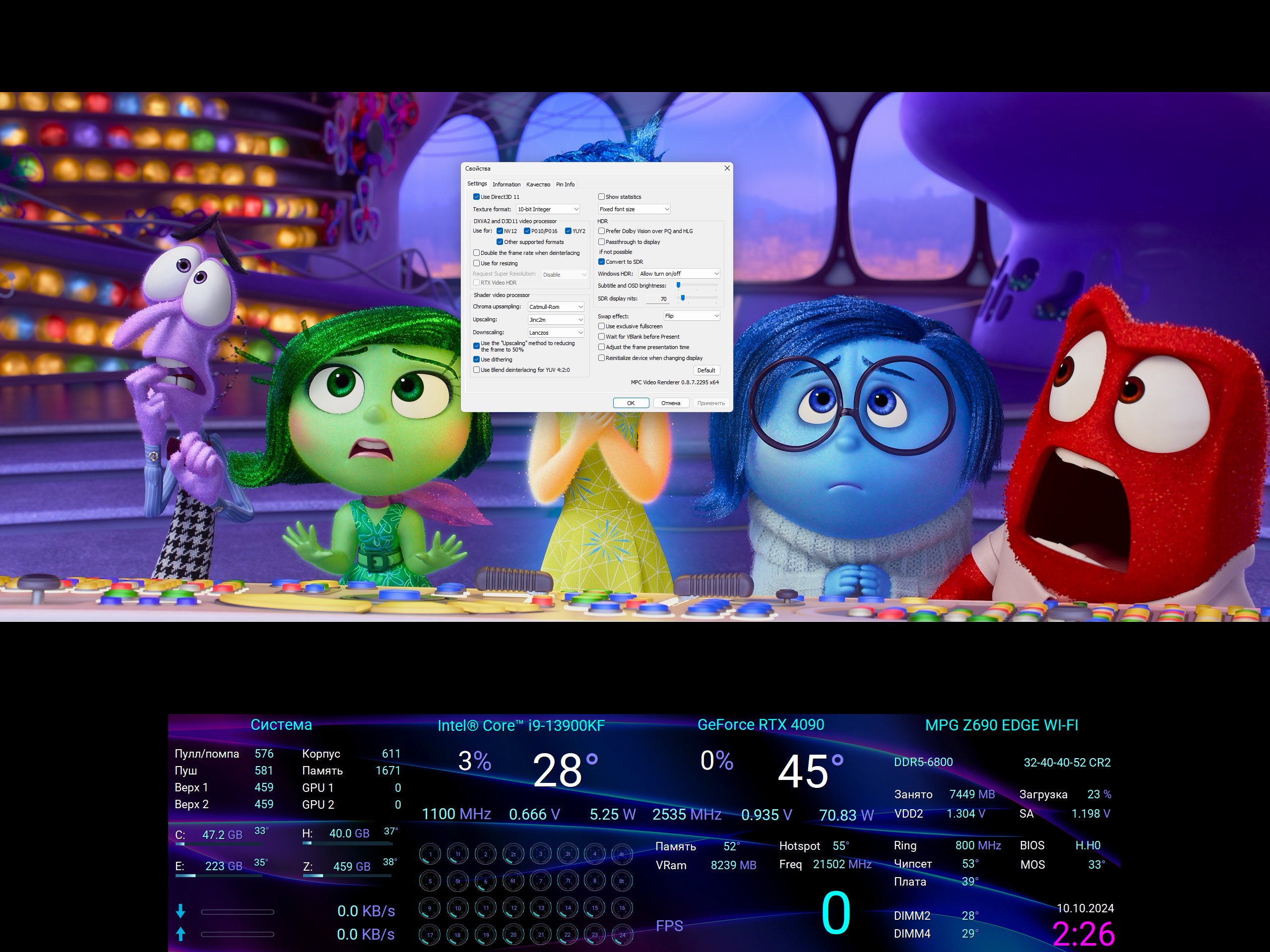Enable Use exclusive fullscreen checkbox
Image resolution: width=1270 pixels, height=952 pixels.
pos(601,326)
